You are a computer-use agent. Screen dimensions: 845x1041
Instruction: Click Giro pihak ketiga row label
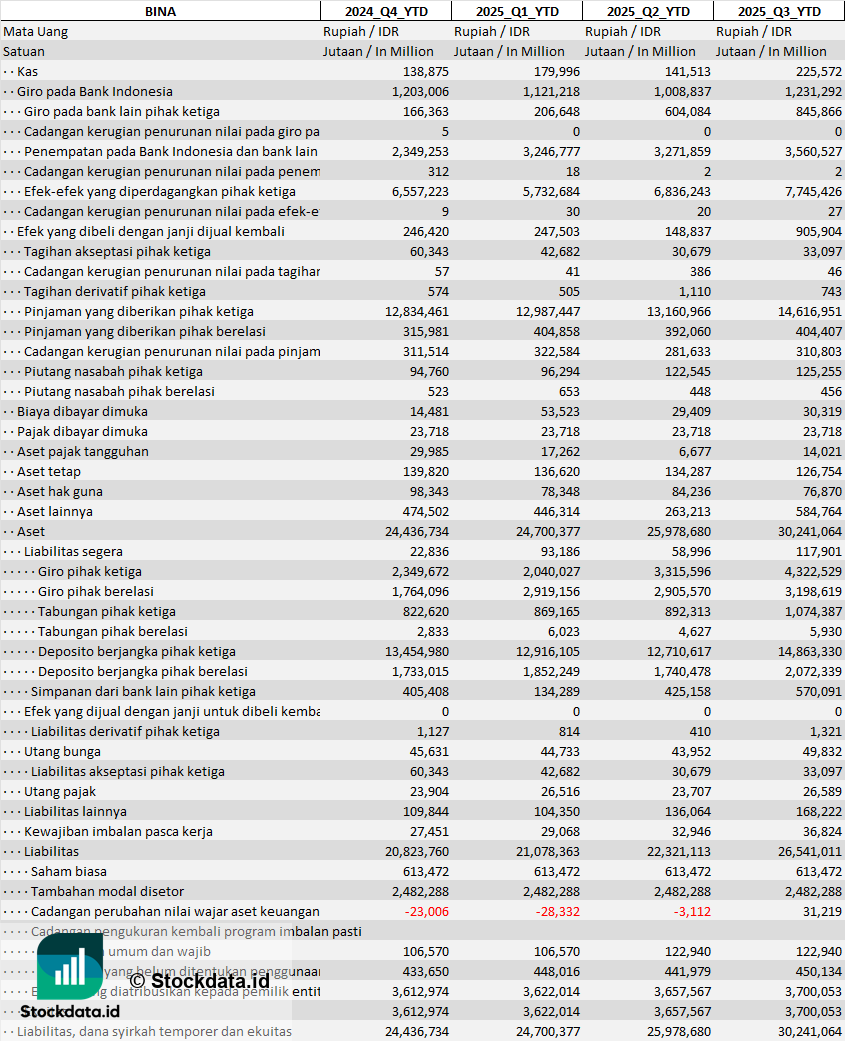point(90,572)
